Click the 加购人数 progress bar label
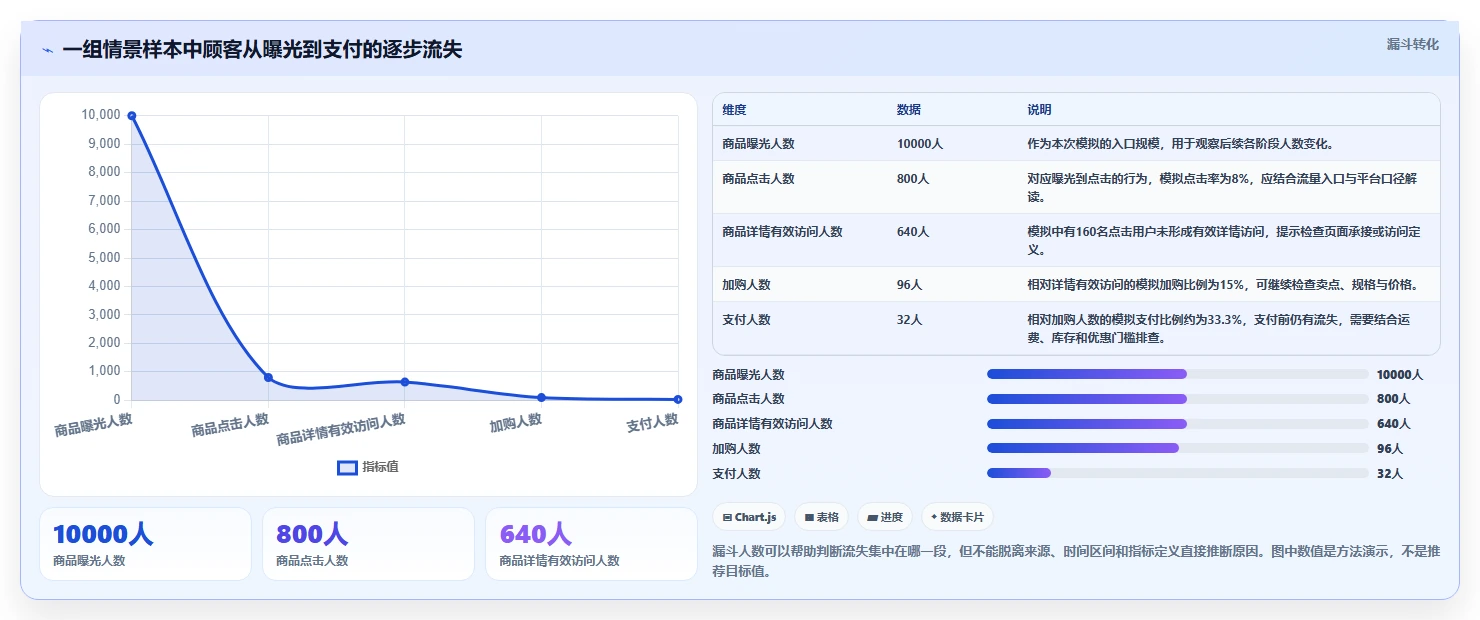This screenshot has width=1480, height=620. coord(736,448)
